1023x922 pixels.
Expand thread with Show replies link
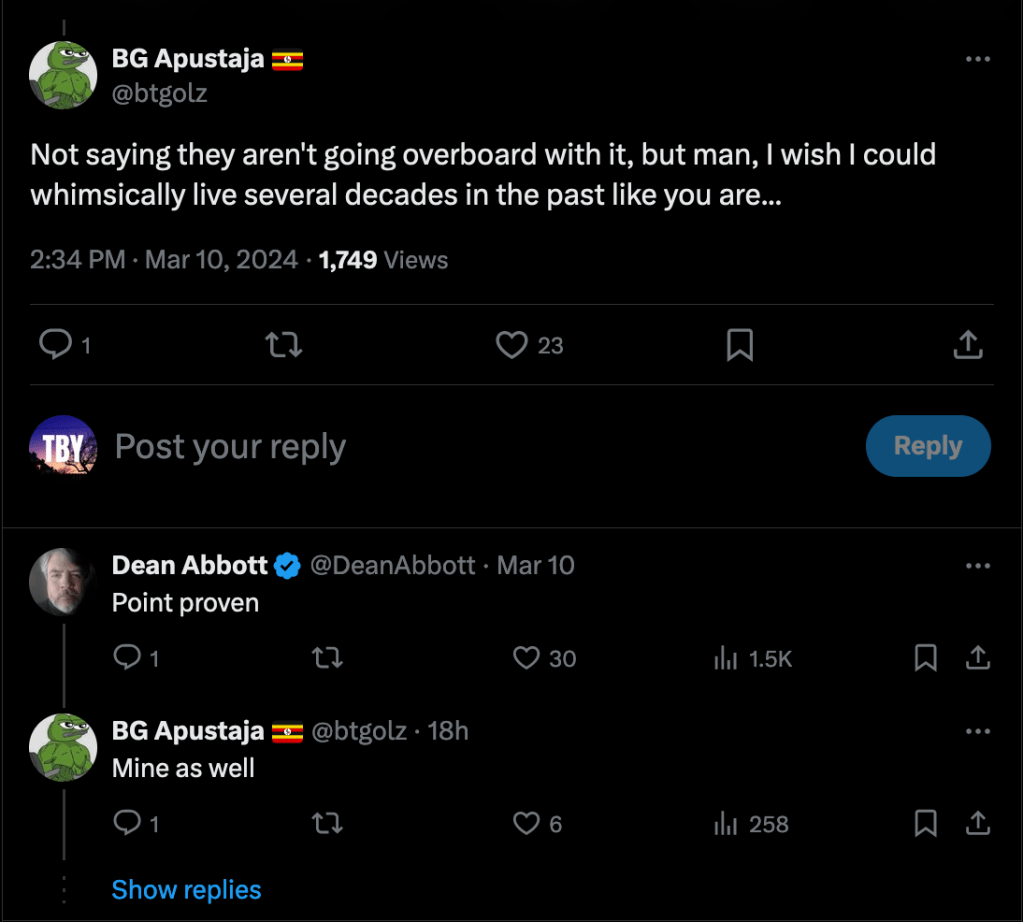point(186,890)
